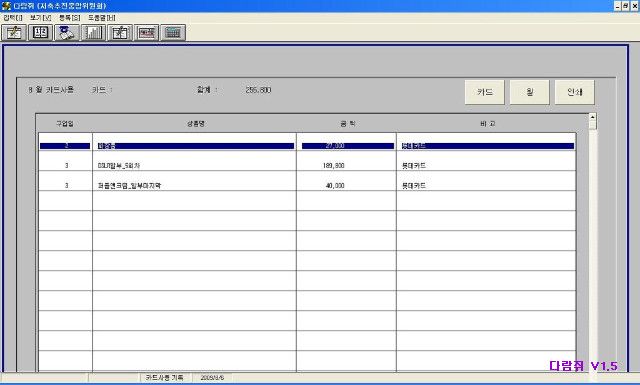Screen dimensions: 640x385
Task: Open the bar chart statistics icon
Action: (x=93, y=33)
